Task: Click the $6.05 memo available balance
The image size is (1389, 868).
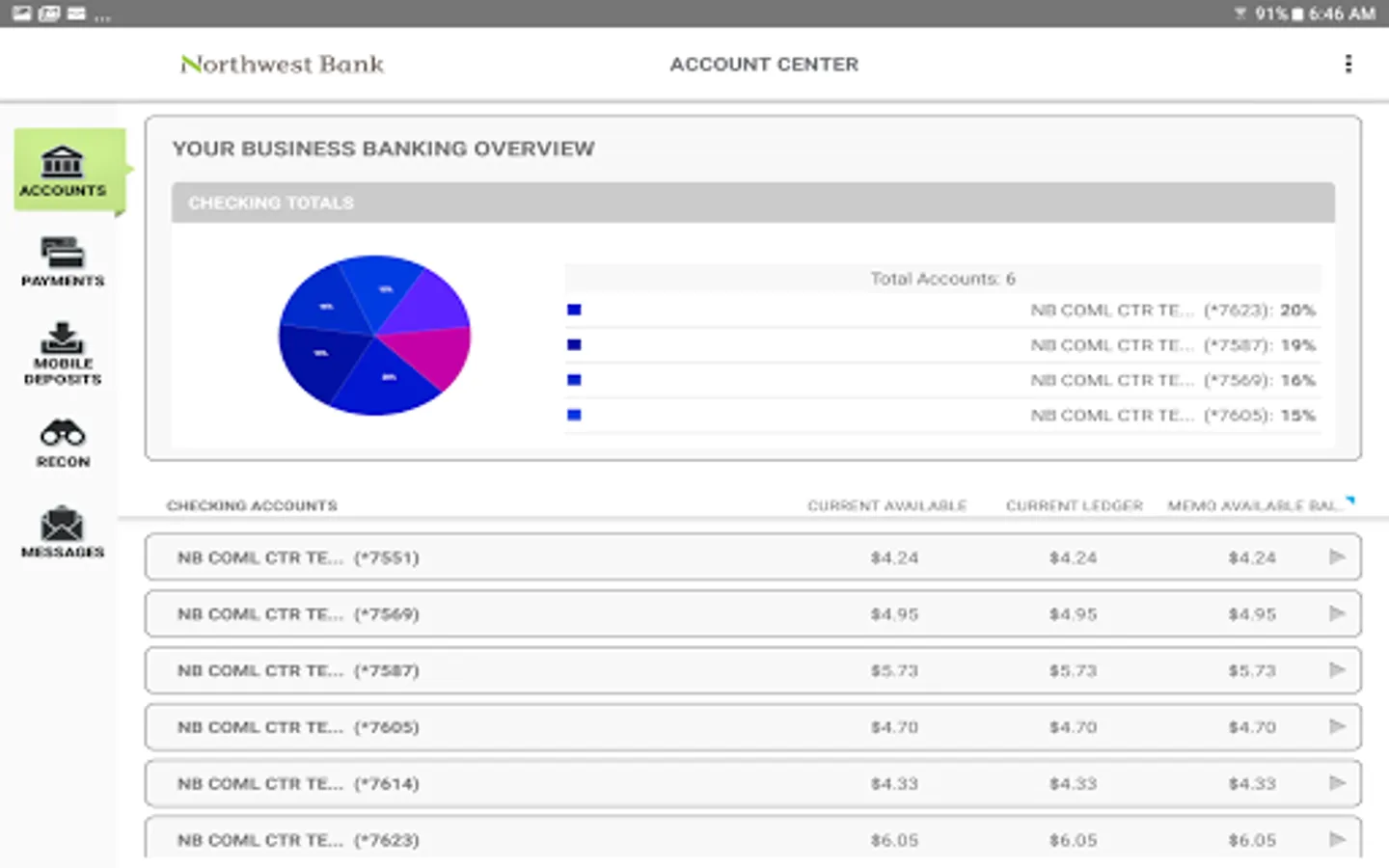Action: 1252,840
